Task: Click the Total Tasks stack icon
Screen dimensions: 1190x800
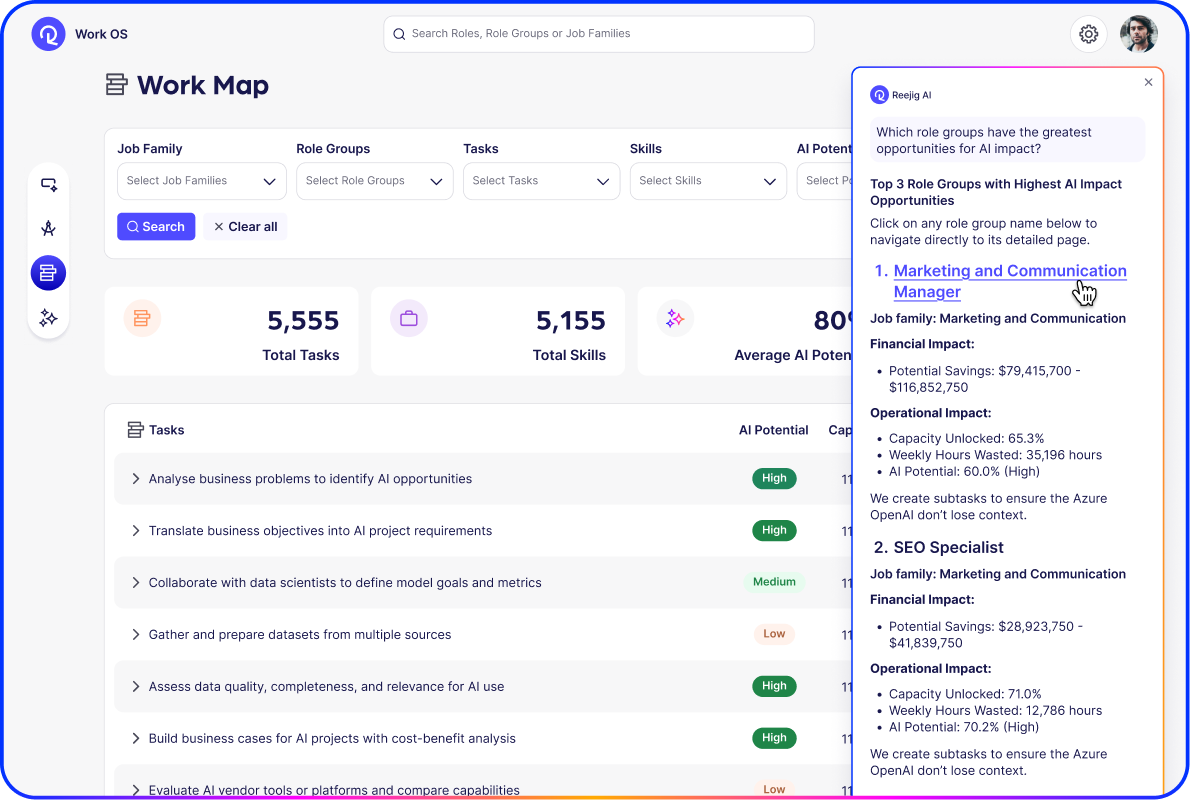Action: (142, 319)
